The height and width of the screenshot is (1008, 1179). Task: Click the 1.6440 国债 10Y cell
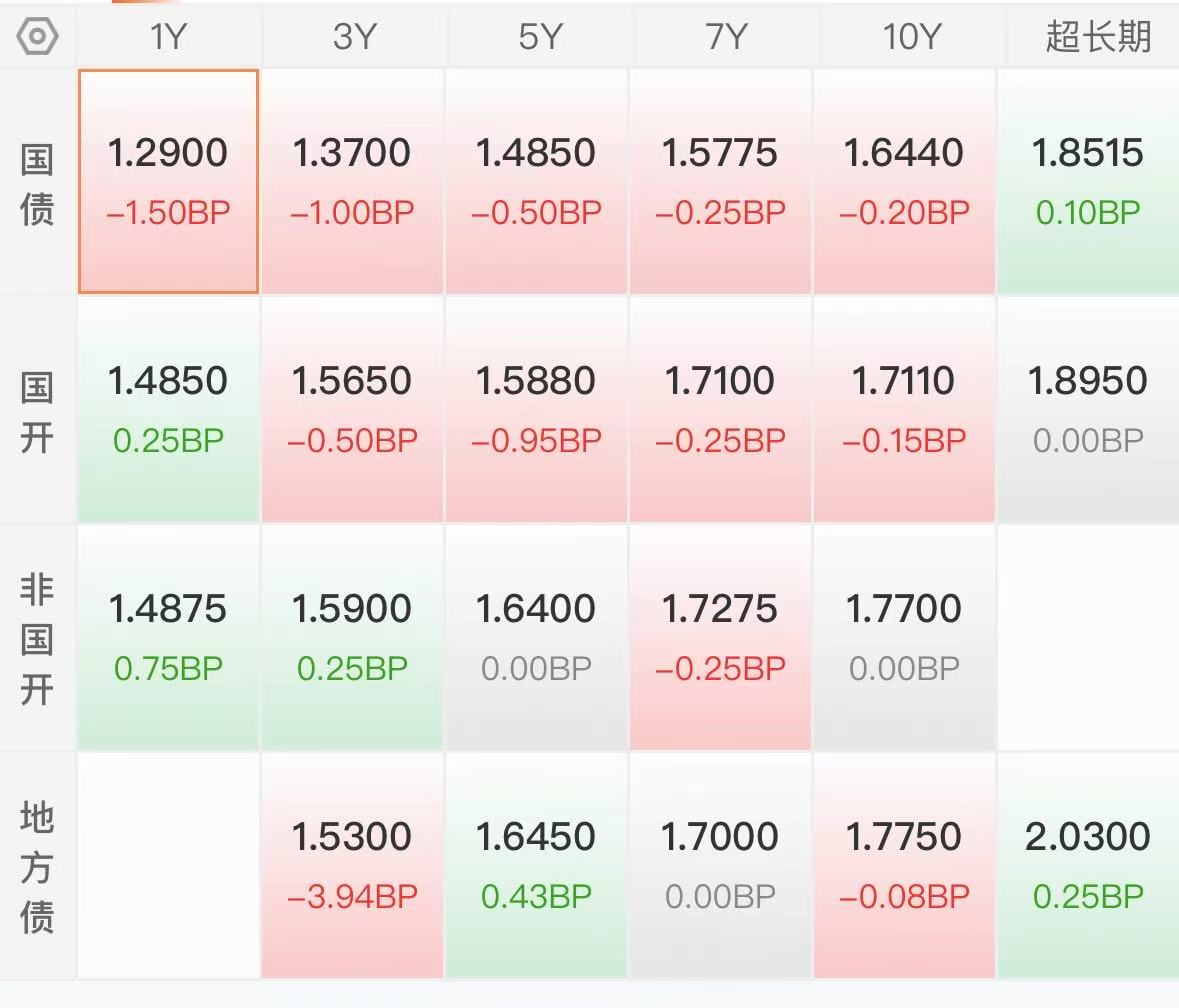coord(904,181)
